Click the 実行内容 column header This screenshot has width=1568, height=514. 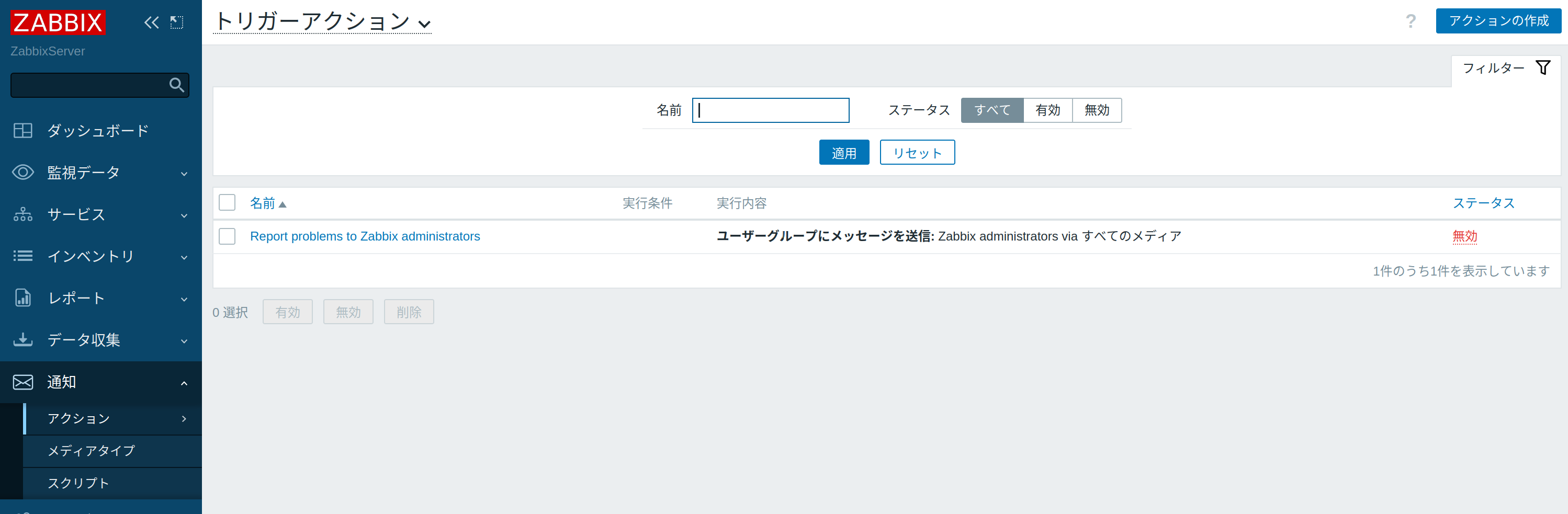point(741,202)
